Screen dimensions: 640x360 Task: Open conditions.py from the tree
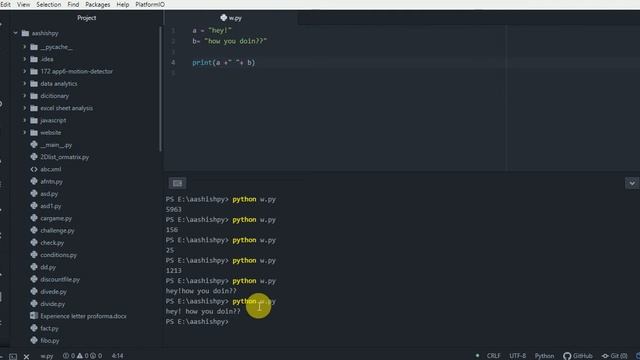tap(58, 255)
